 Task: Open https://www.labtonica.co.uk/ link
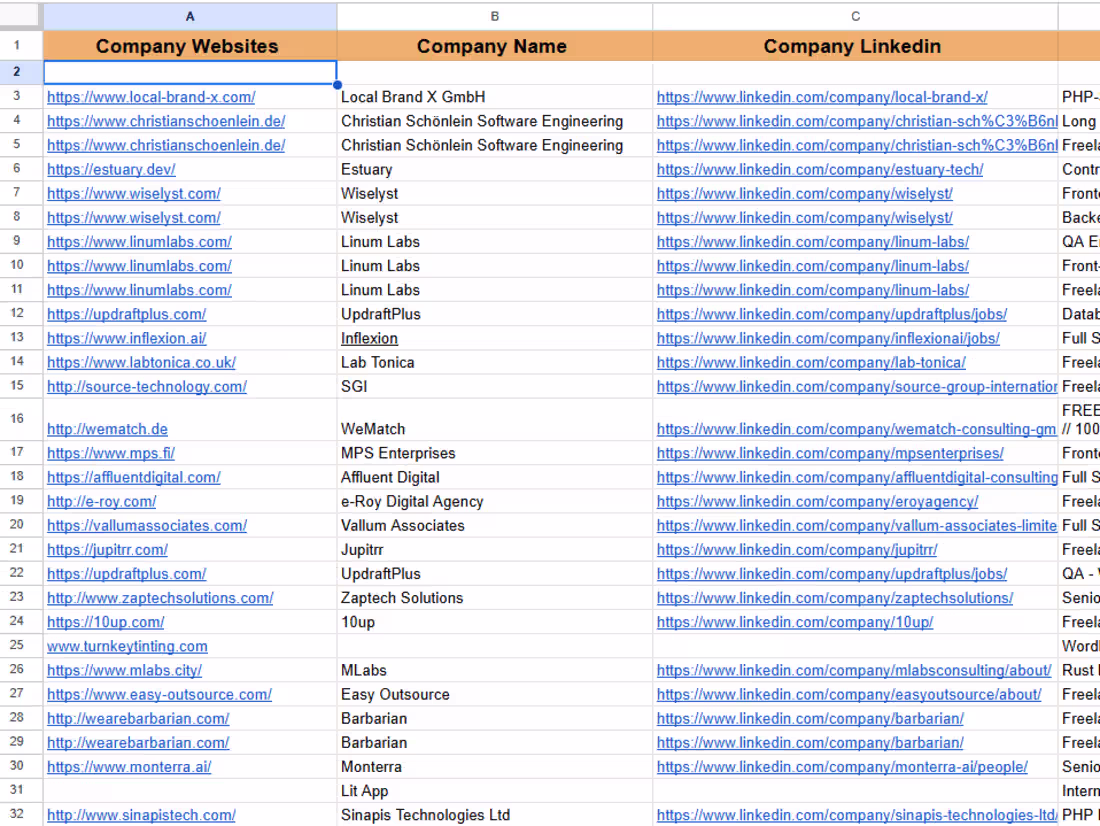(x=141, y=362)
